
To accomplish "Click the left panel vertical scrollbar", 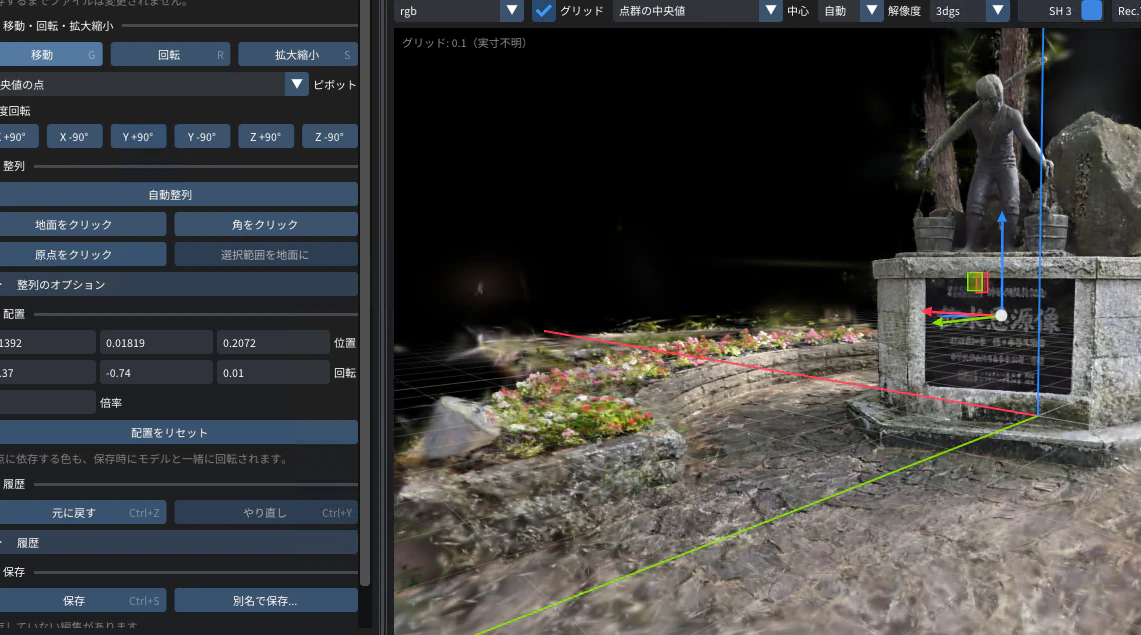I will 365,291.
